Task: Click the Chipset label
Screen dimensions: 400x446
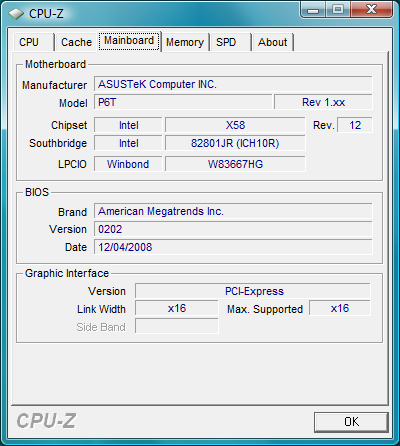Action: pyautogui.click(x=69, y=125)
